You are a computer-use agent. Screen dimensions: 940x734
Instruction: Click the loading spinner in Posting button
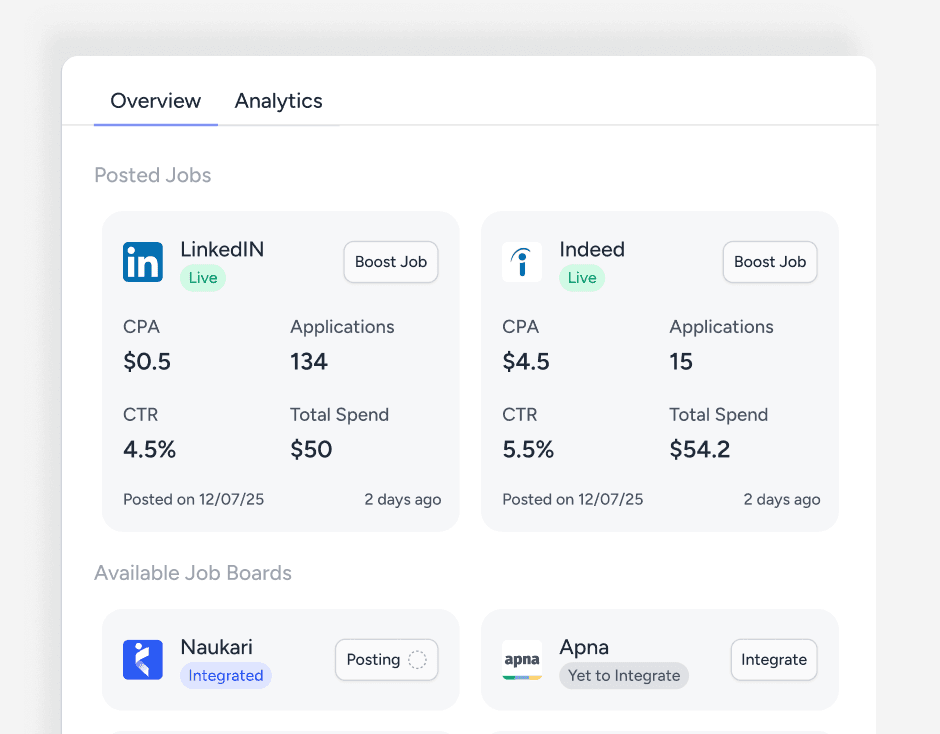(x=417, y=660)
